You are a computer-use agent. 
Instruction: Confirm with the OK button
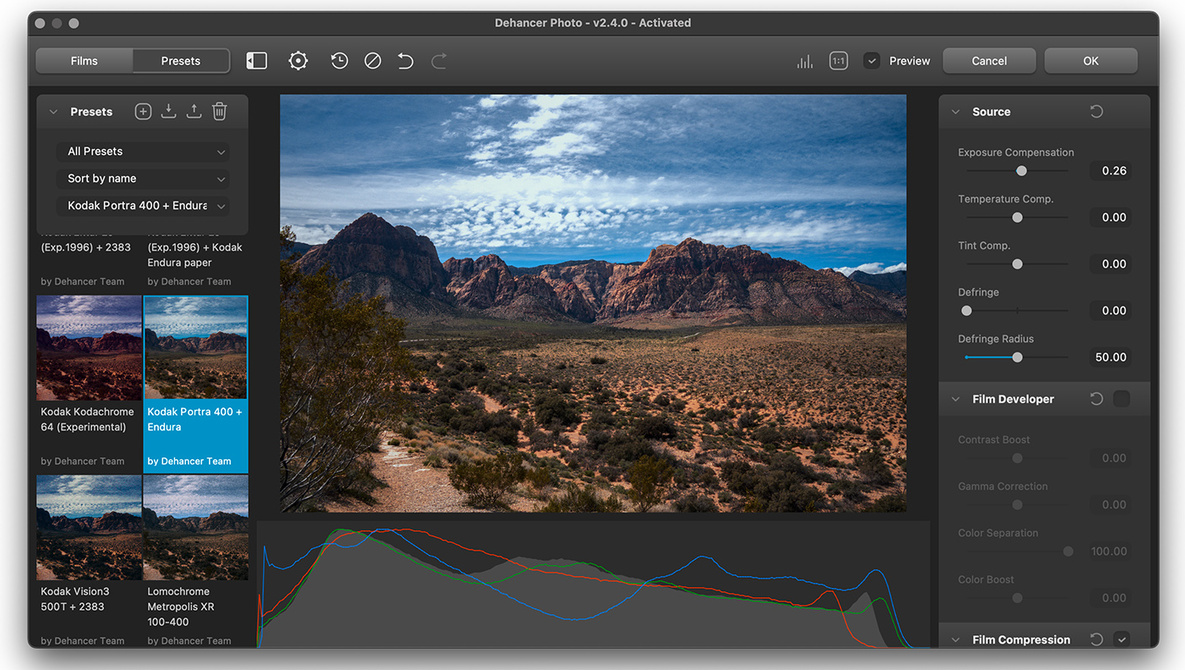[x=1091, y=61]
